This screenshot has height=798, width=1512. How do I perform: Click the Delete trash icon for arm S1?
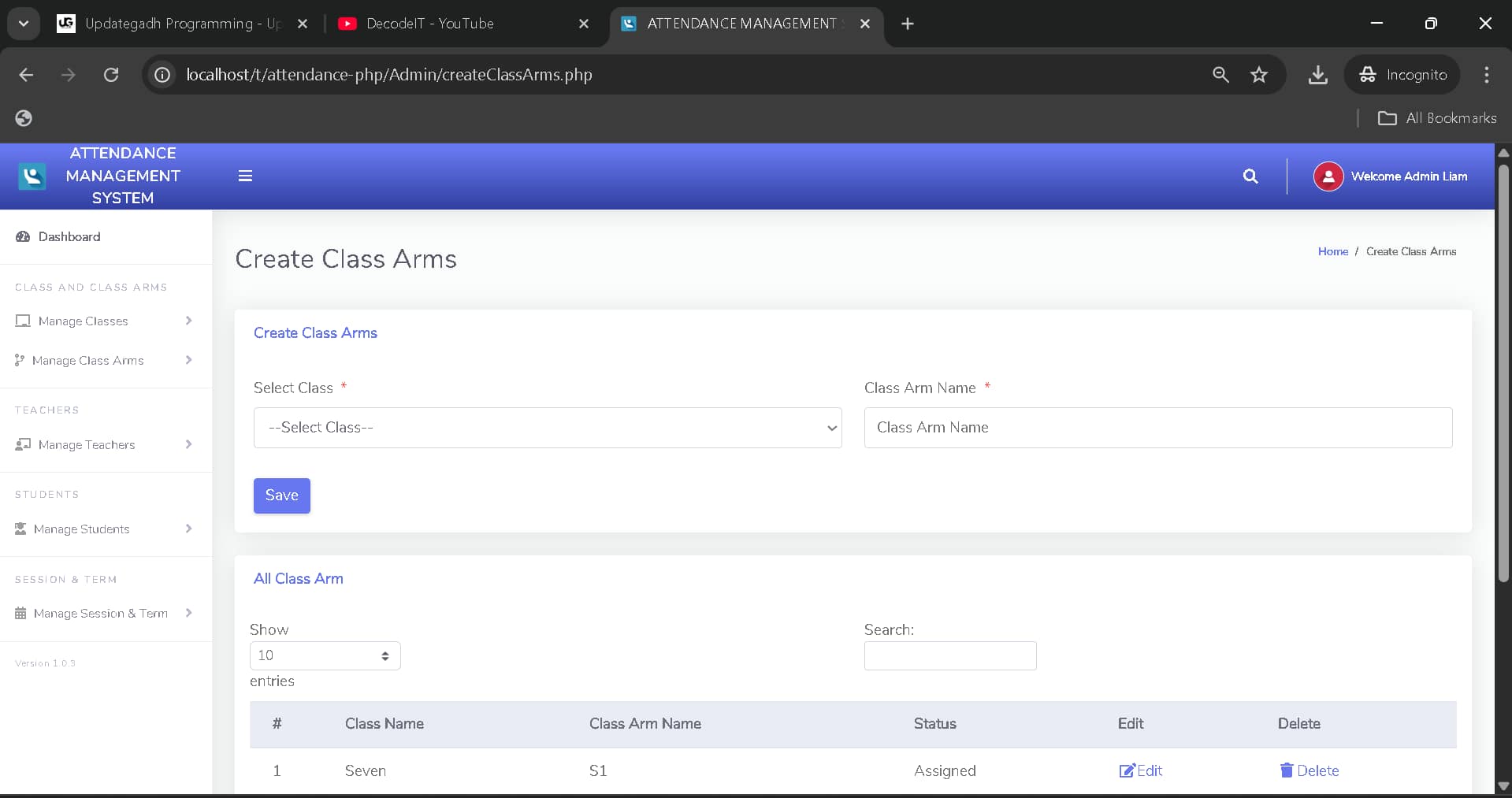pyautogui.click(x=1287, y=771)
